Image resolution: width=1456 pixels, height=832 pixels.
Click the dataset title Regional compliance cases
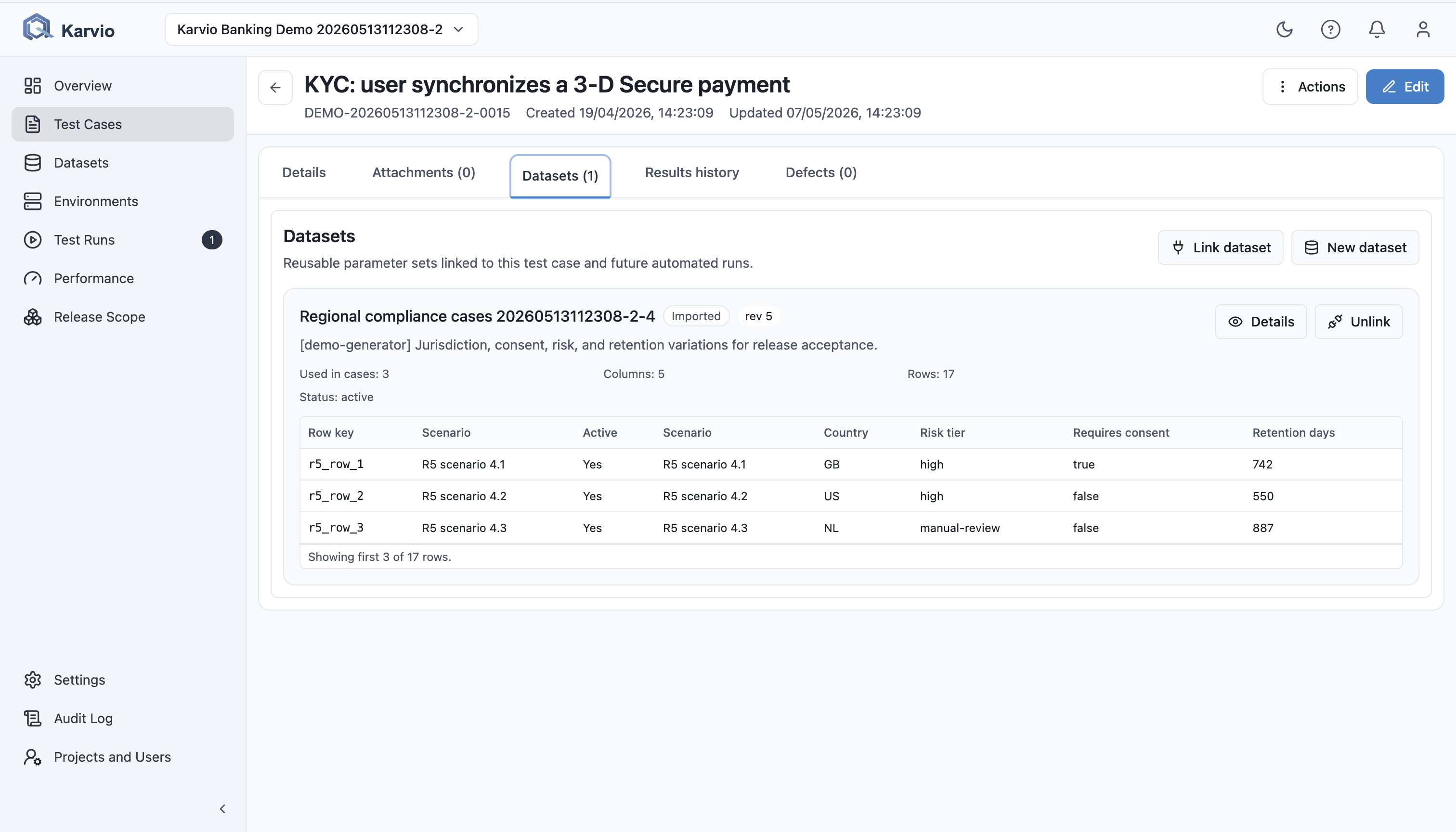(x=477, y=316)
